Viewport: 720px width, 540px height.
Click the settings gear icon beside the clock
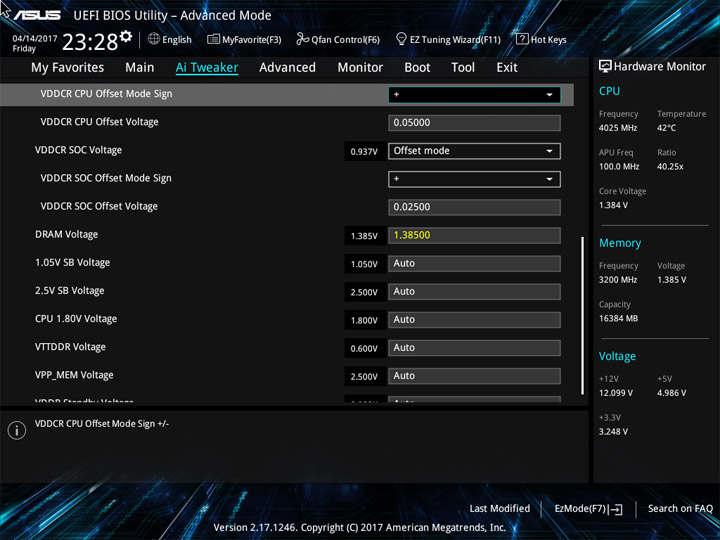pos(126,36)
